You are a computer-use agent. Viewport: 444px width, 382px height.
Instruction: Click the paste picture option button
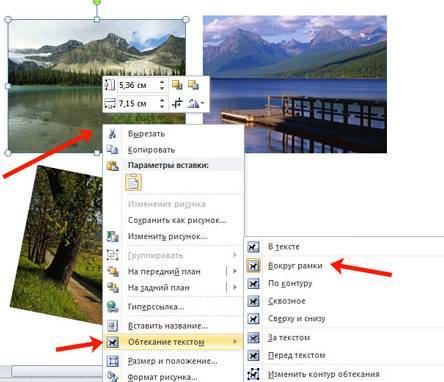point(133,183)
